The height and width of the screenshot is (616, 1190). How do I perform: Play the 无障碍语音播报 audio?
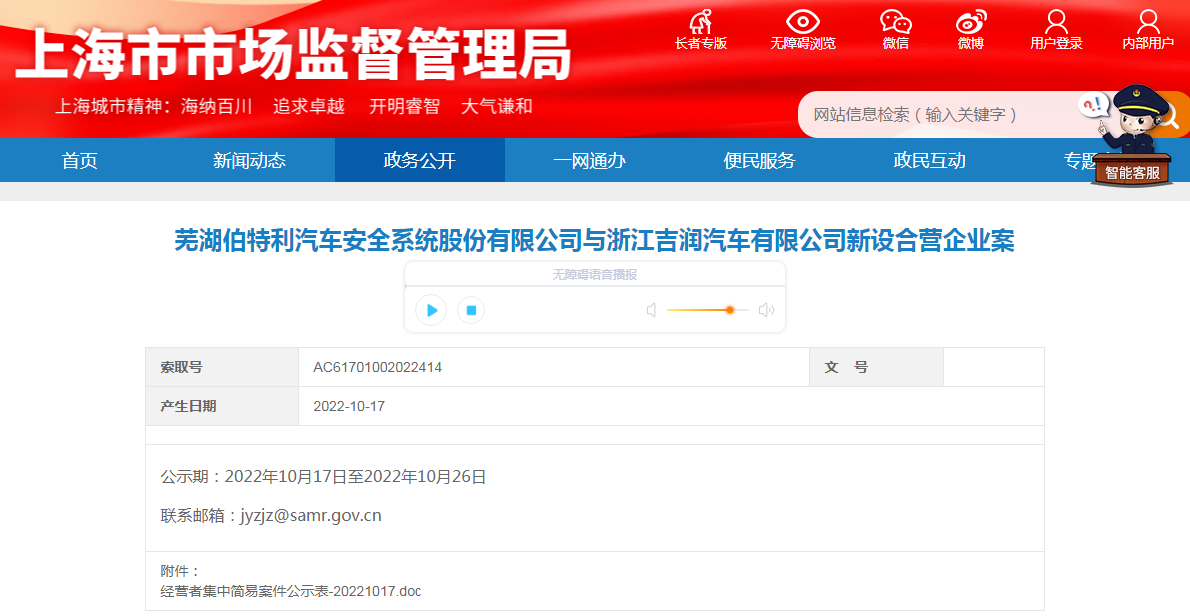[x=431, y=310]
